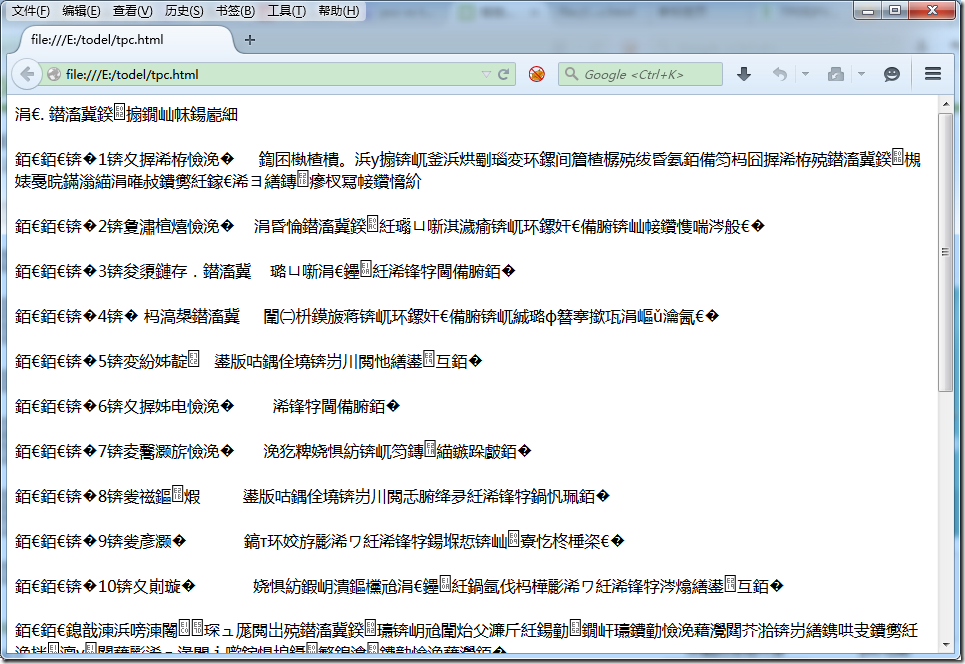
Task: Click the garbled line numbered 5
Action: 249,361
